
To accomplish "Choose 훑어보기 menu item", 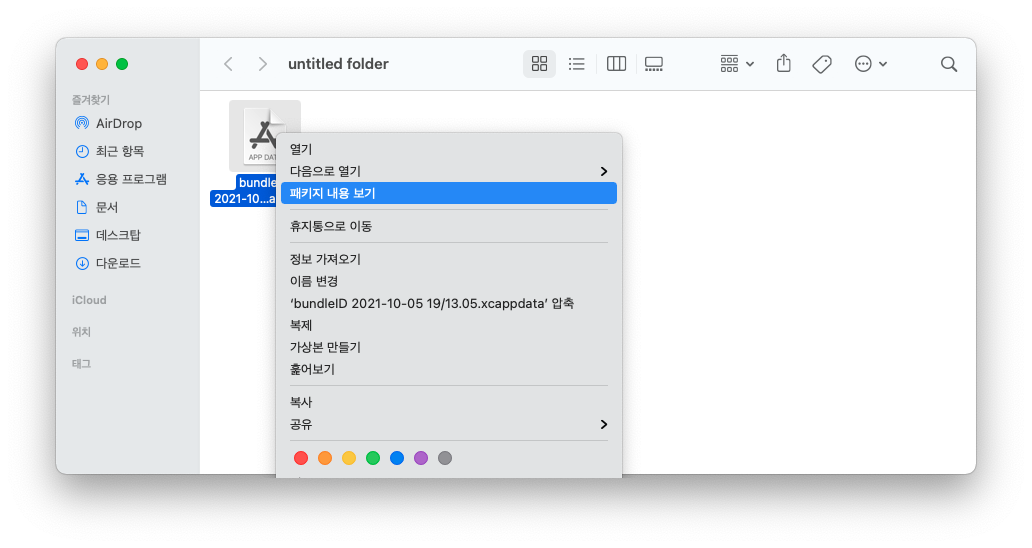I will click(449, 369).
